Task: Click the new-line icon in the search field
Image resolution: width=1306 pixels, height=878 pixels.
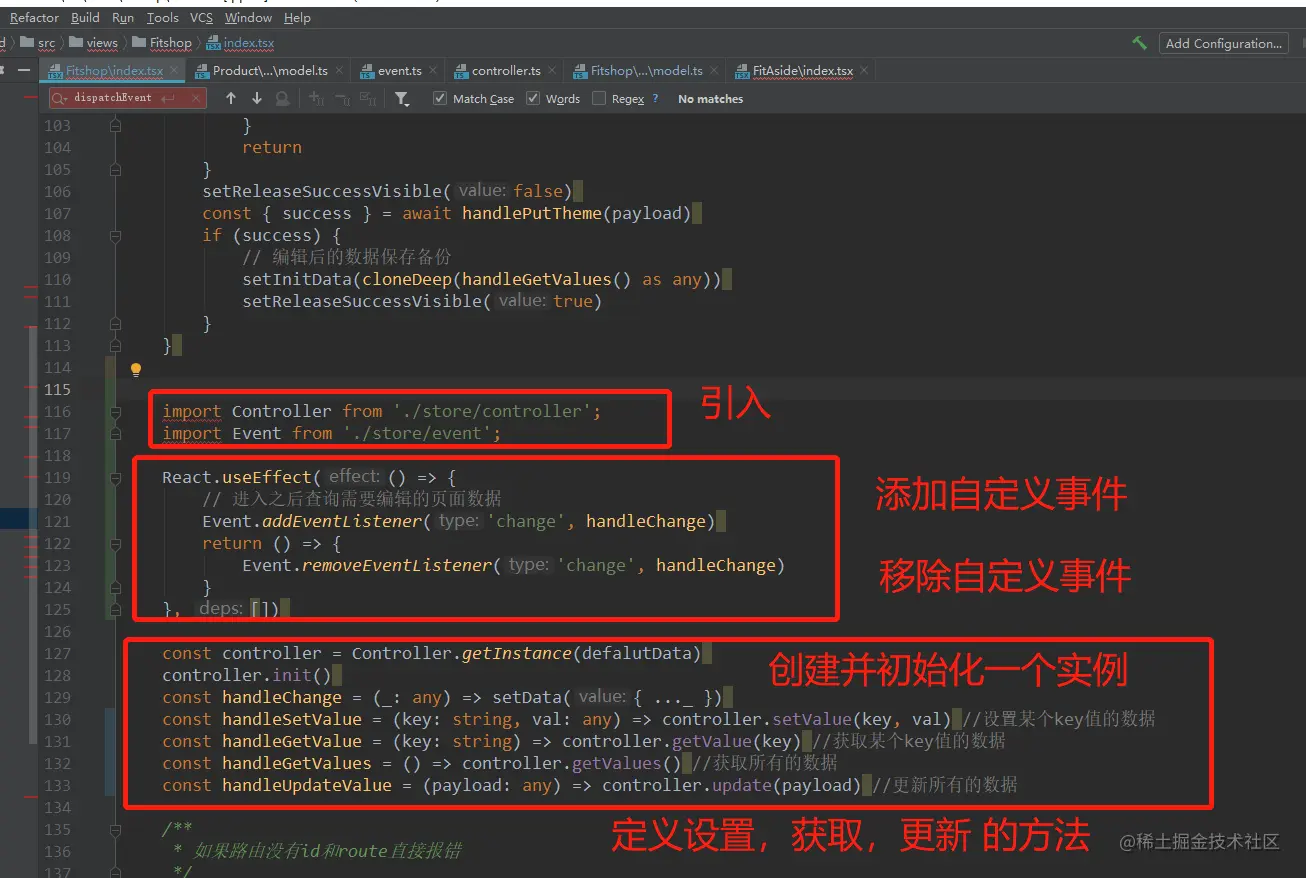Action: coord(168,98)
